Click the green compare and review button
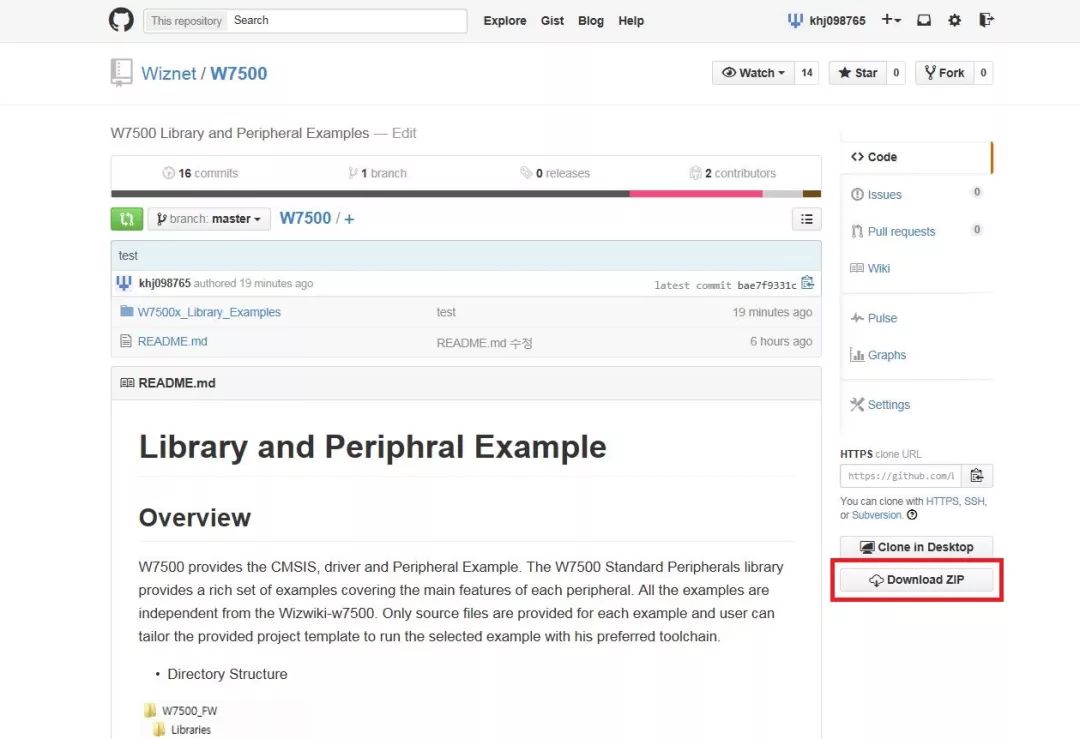 (x=127, y=218)
